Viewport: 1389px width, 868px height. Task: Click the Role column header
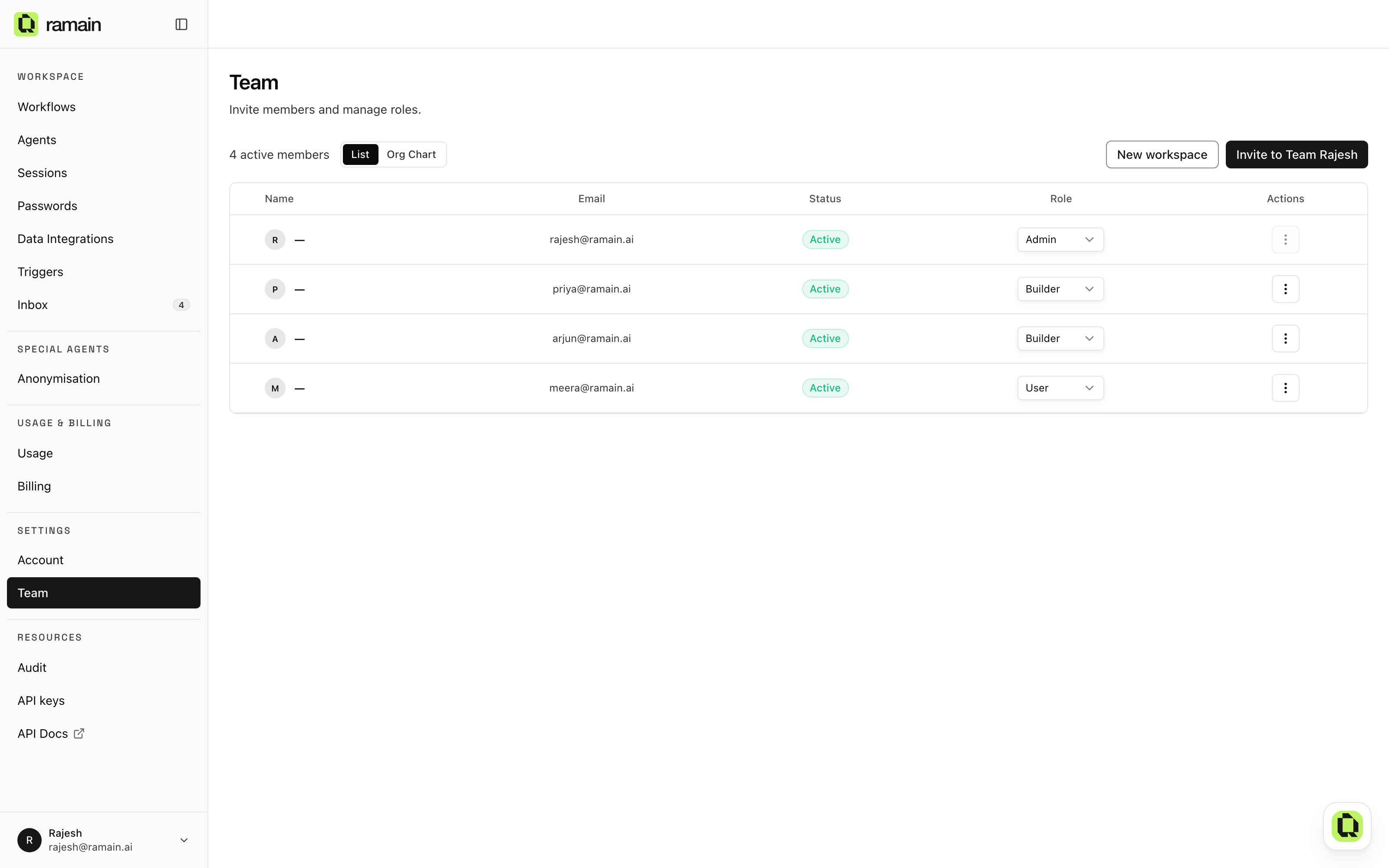(x=1061, y=199)
